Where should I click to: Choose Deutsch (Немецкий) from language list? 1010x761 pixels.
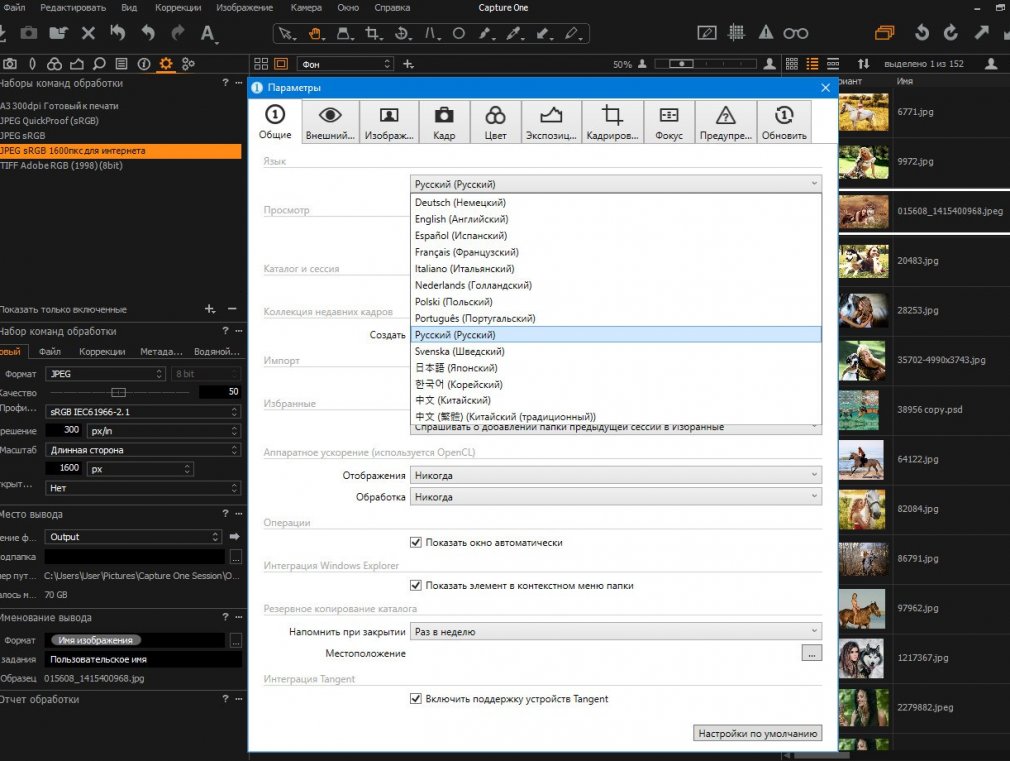coord(616,202)
